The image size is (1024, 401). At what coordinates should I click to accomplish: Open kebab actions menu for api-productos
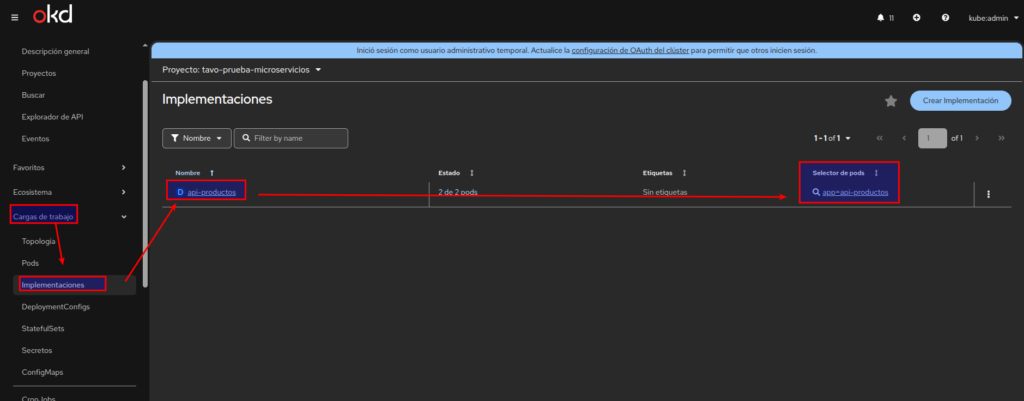tap(988, 194)
